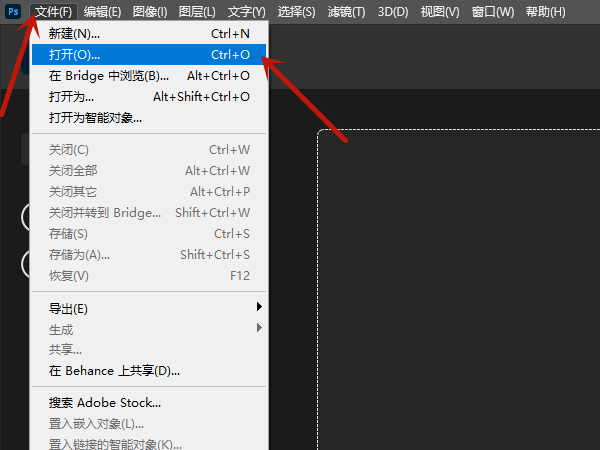Screen dimensions: 600x450
Task: Open the 3D(D) menu
Action: [393, 12]
